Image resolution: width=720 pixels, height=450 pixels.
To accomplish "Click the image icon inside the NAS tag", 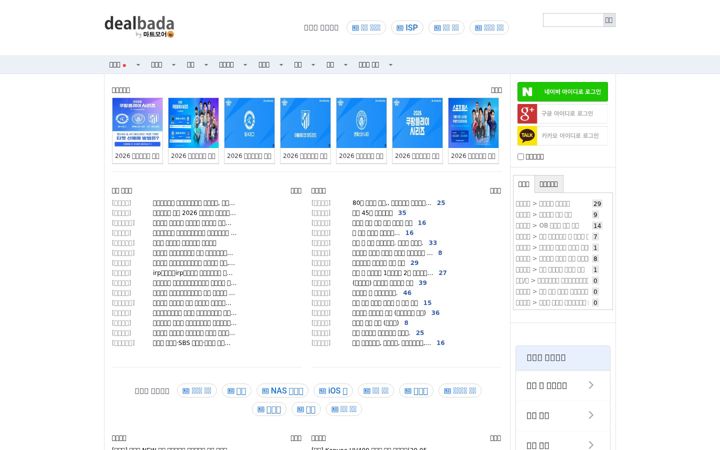I will [x=265, y=391].
